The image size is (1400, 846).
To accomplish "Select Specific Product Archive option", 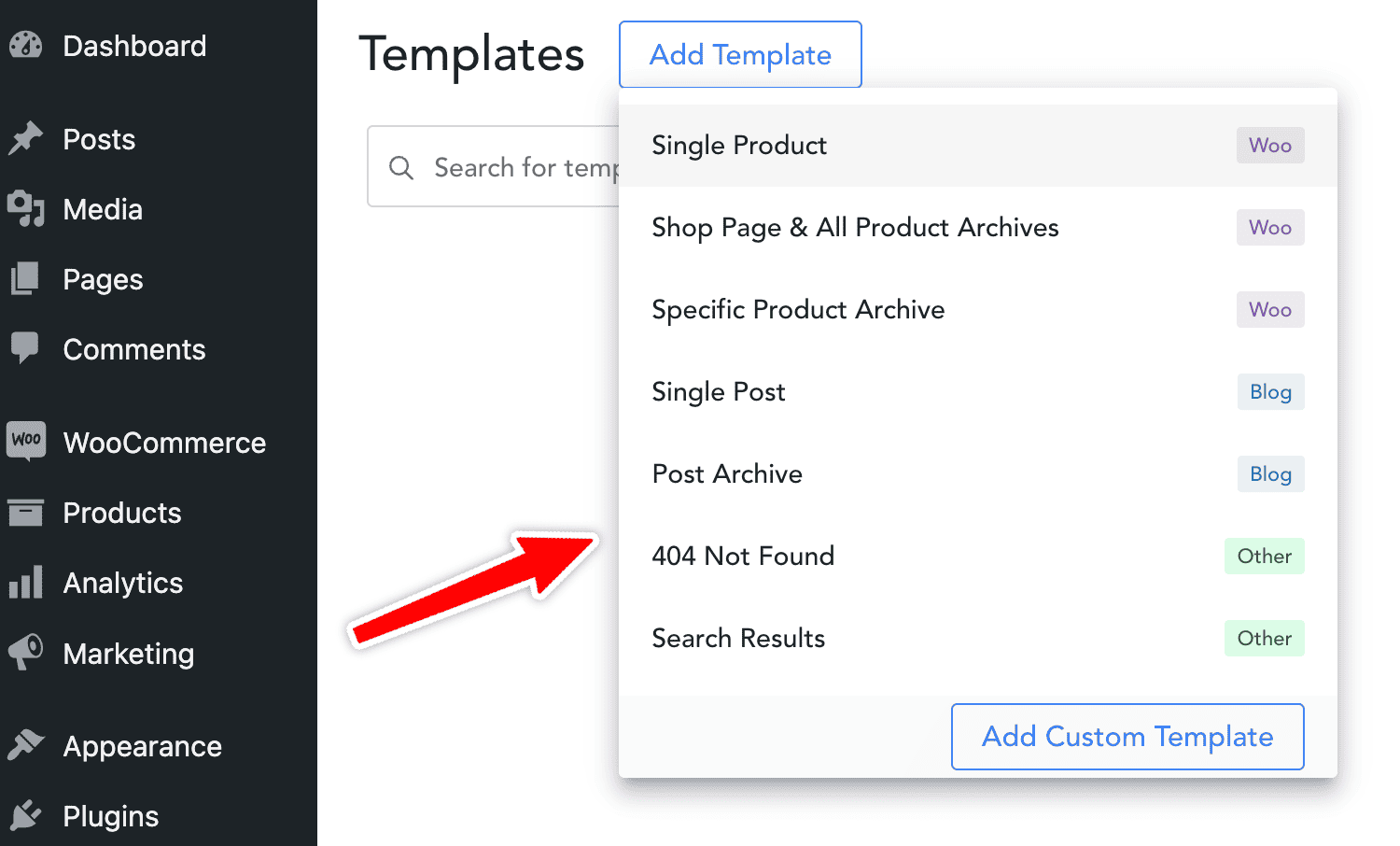I will tap(978, 310).
